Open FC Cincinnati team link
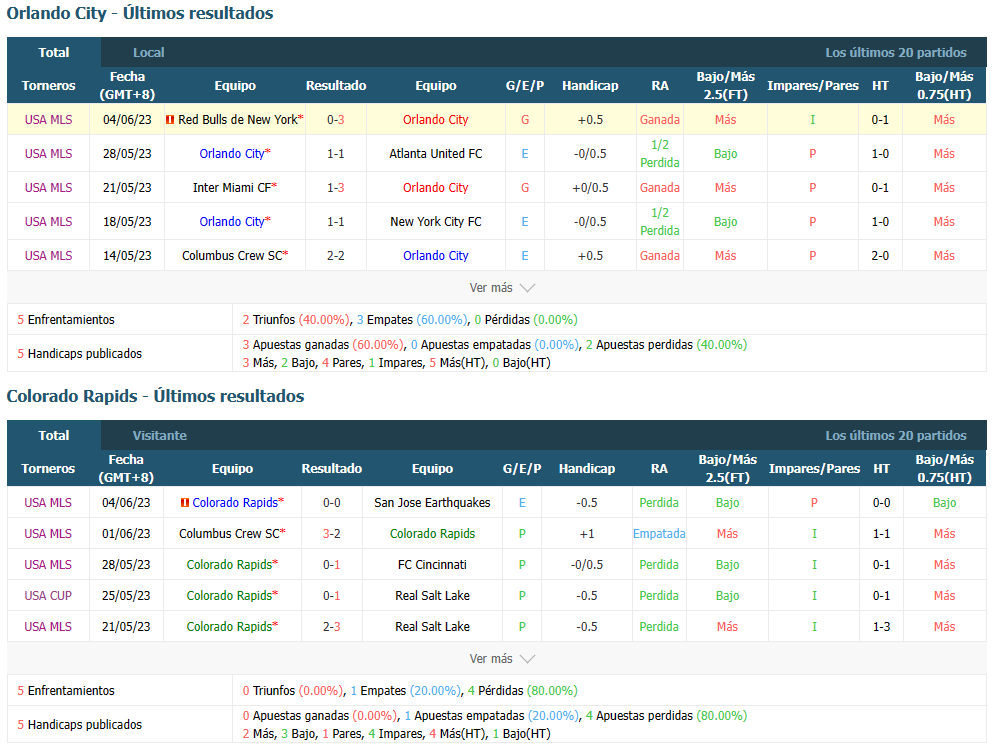Image resolution: width=994 pixels, height=747 pixels. (432, 564)
